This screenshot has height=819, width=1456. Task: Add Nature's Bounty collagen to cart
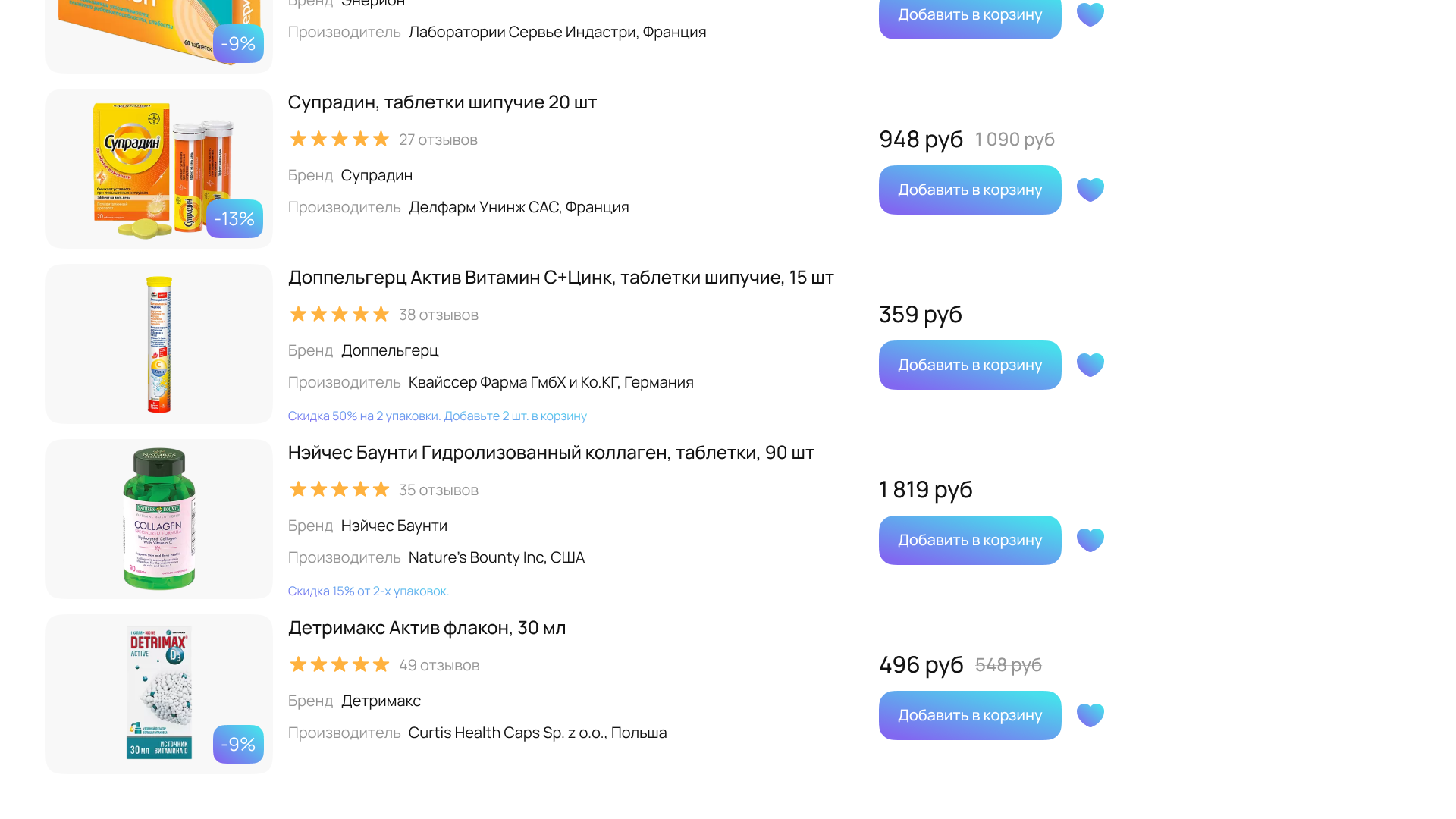(969, 540)
